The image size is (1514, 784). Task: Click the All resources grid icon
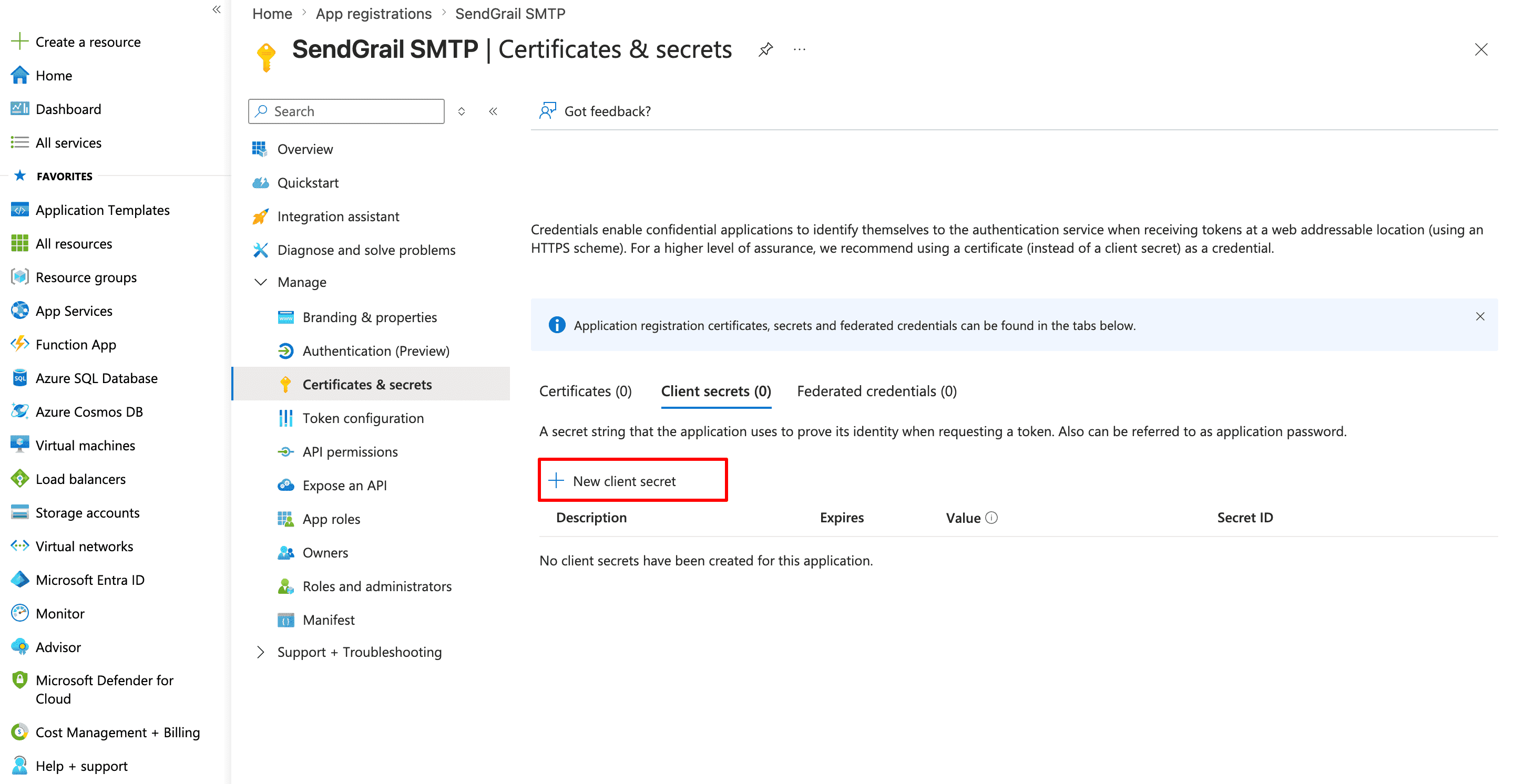[19, 243]
